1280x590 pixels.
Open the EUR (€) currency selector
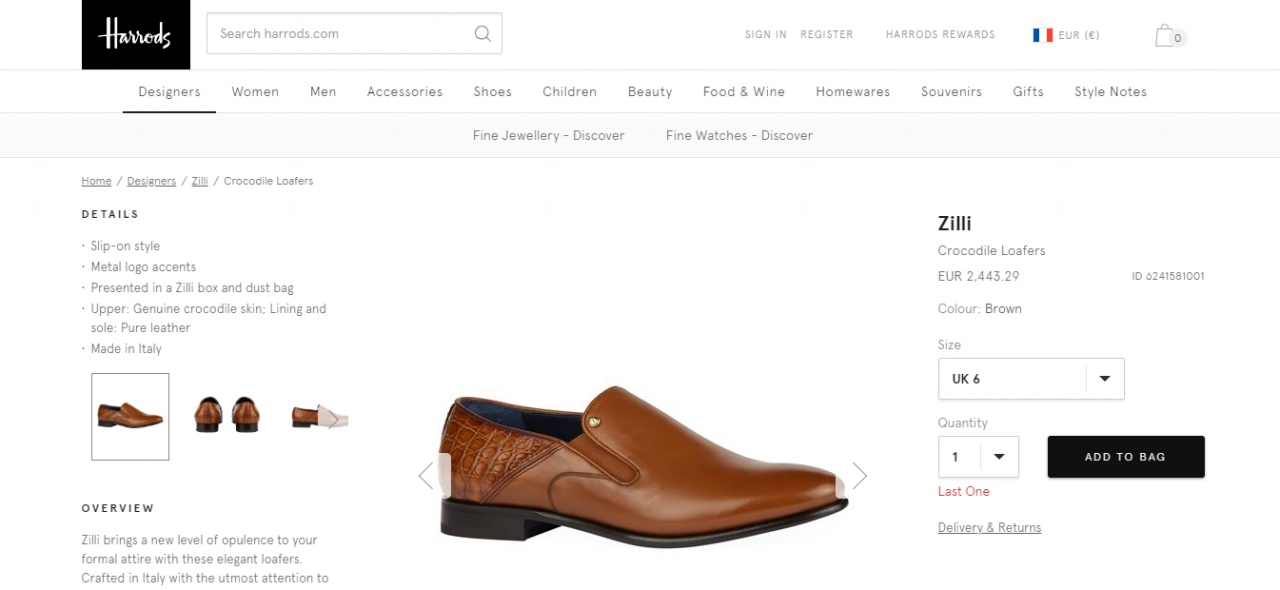pos(1078,35)
